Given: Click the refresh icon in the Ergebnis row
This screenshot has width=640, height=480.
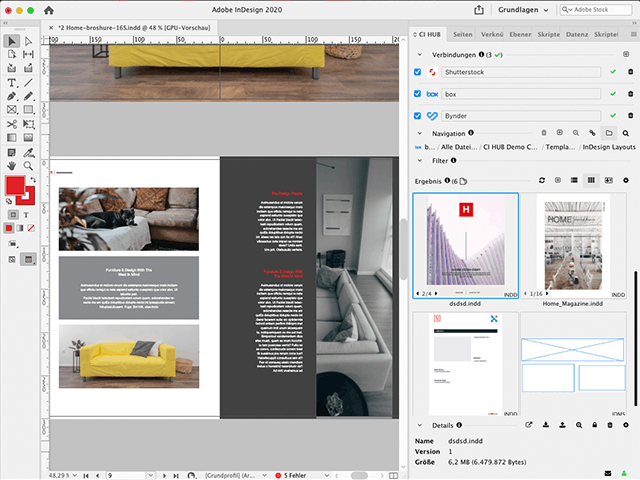Looking at the screenshot, I should [542, 180].
